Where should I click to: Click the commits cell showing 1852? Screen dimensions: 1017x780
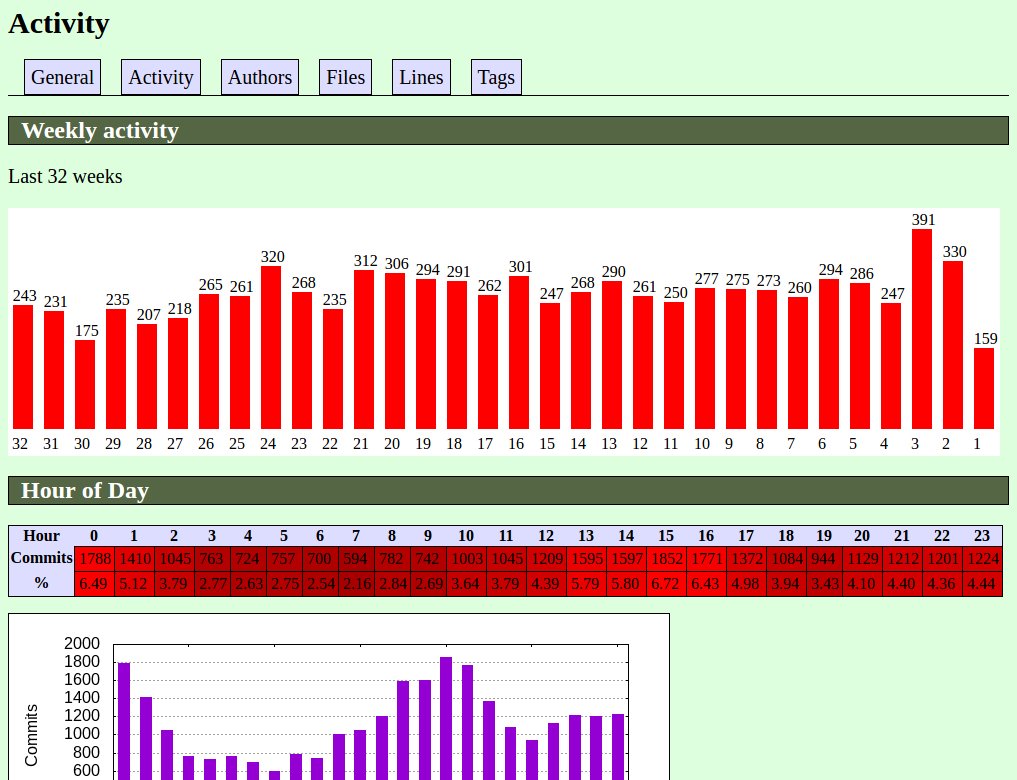click(x=666, y=558)
